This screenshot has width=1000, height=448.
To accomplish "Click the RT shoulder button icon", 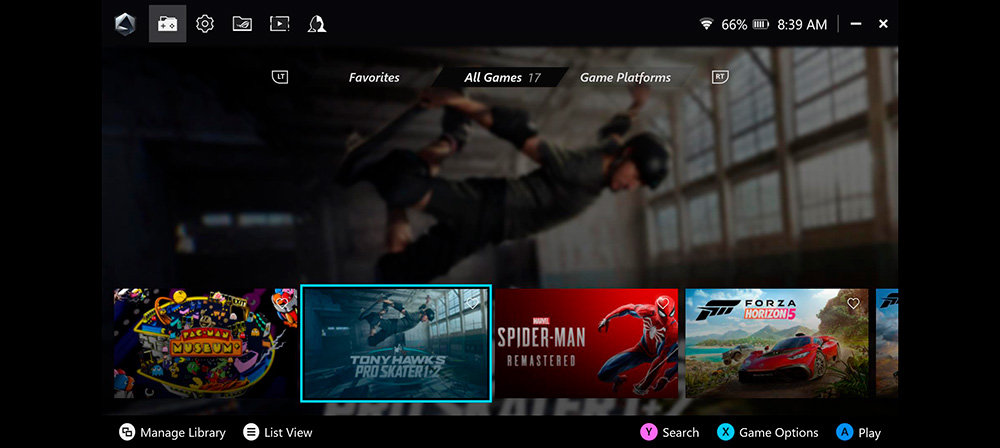I will tap(719, 77).
